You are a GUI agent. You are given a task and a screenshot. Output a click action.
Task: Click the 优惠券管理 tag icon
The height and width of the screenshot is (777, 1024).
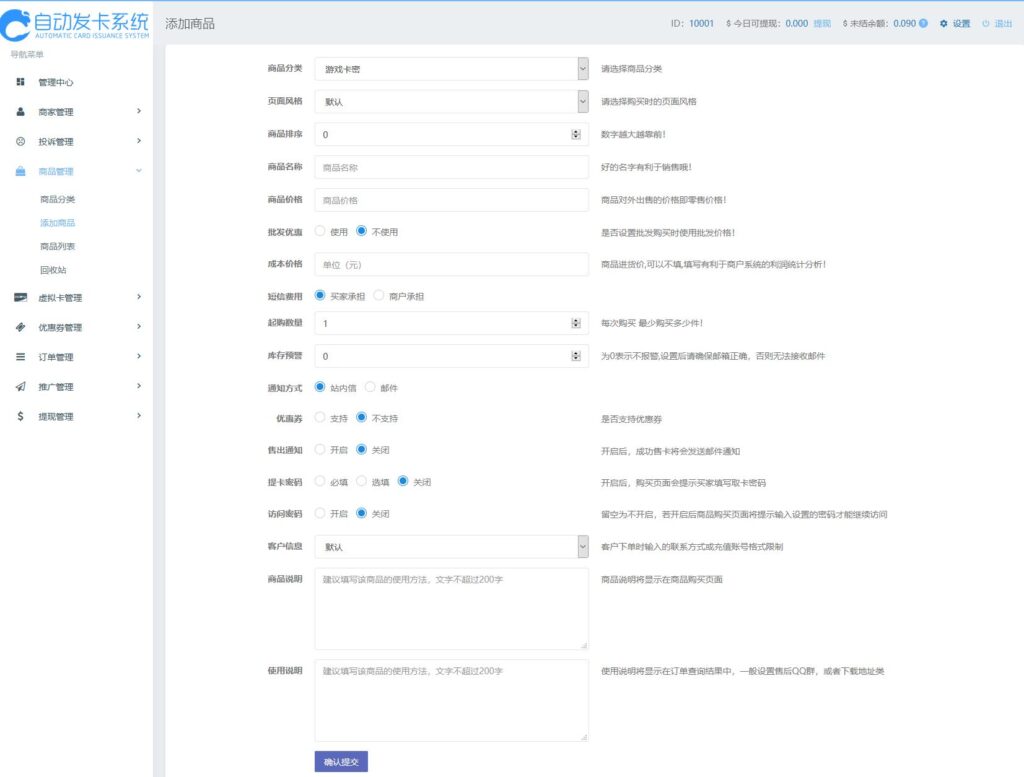[20, 327]
